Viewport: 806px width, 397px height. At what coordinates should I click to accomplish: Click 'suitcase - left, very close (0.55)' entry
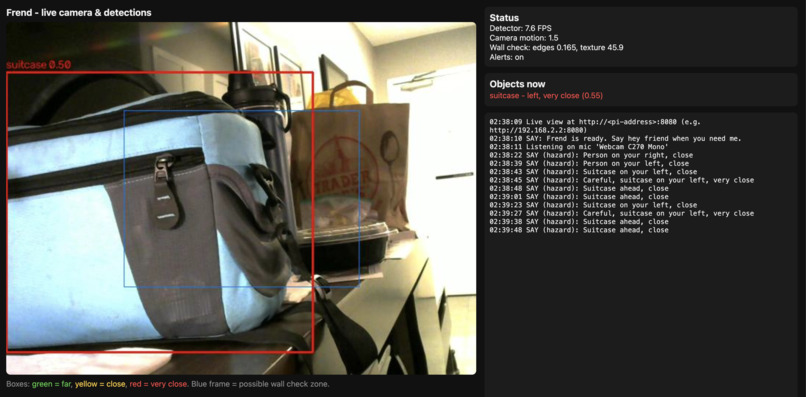(546, 96)
